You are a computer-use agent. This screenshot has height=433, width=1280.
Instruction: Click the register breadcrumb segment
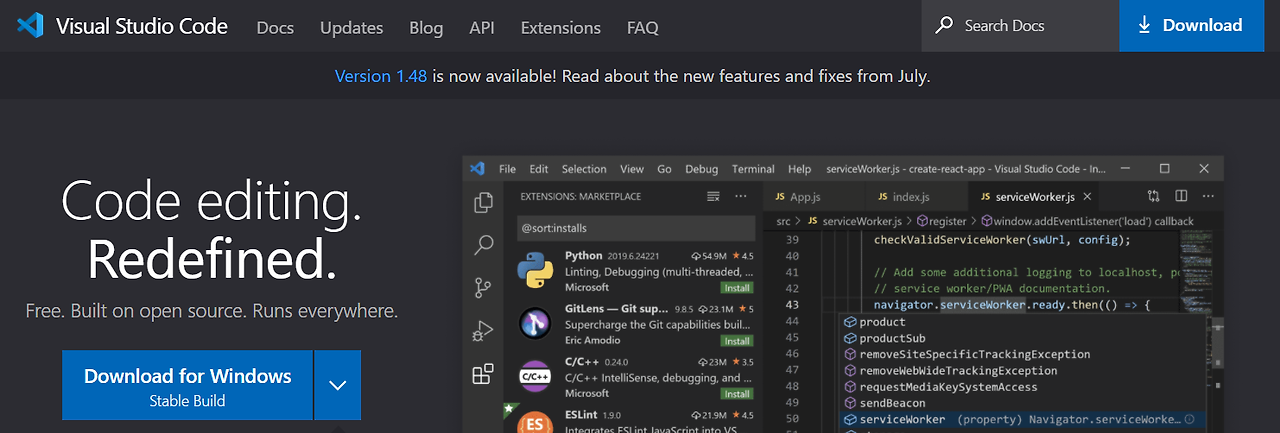[x=941, y=221]
